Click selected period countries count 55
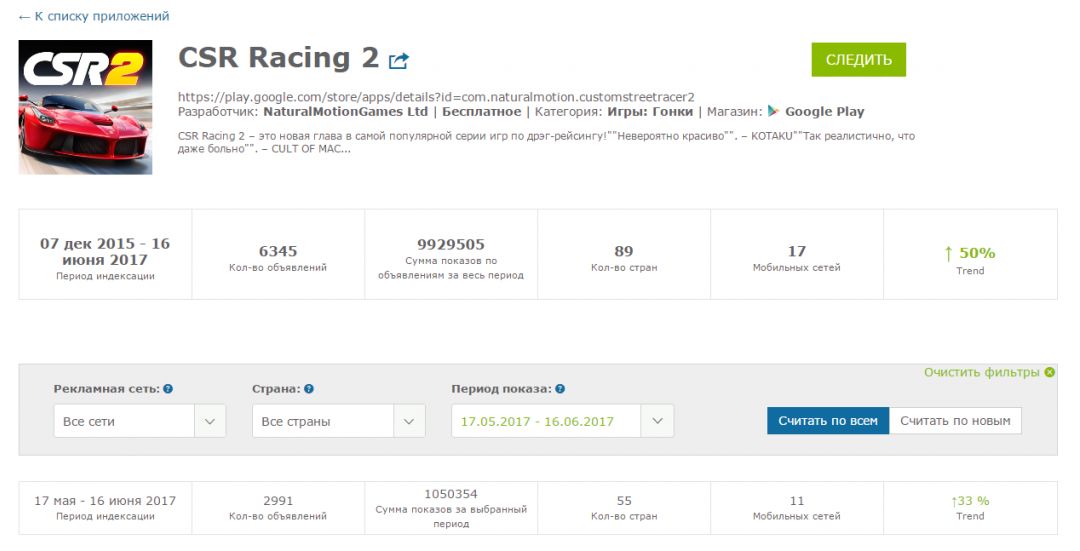Viewport: 1080px width, 551px height. [x=624, y=501]
